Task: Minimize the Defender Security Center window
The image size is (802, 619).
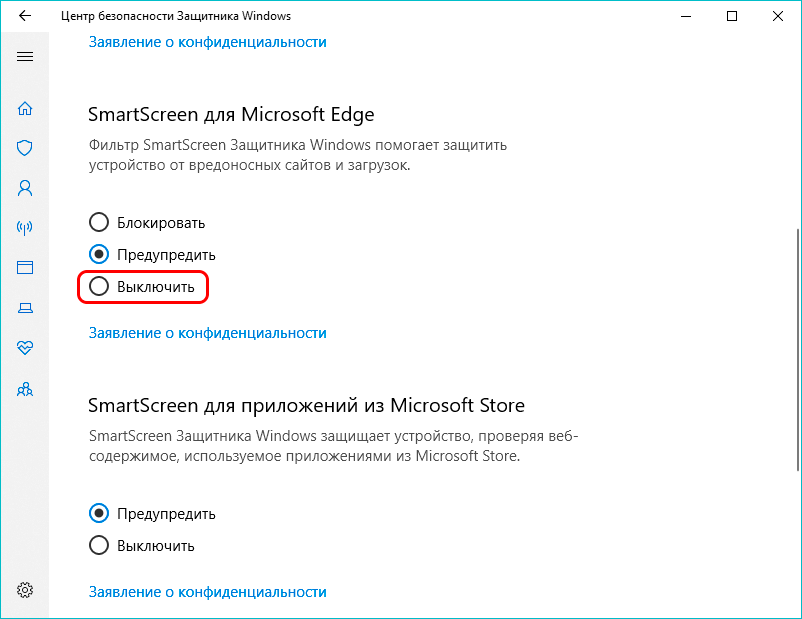Action: pos(686,16)
